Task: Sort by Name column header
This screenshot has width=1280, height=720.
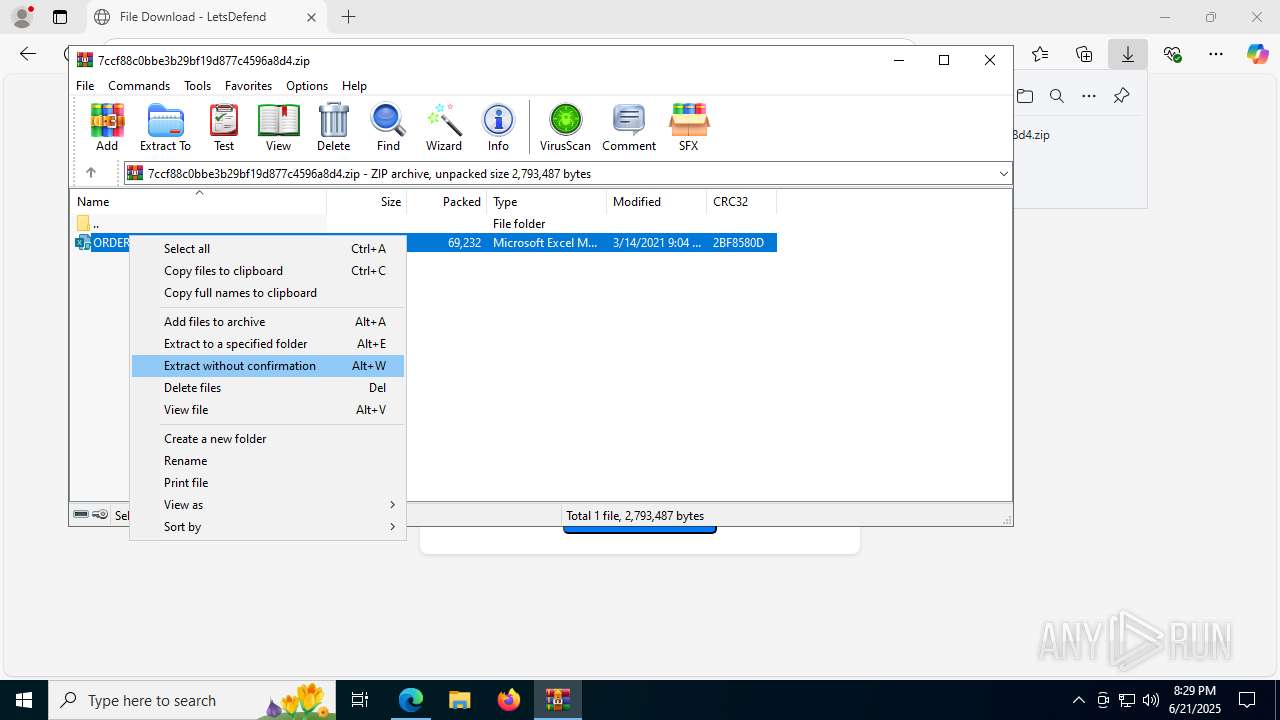Action: pyautogui.click(x=198, y=202)
